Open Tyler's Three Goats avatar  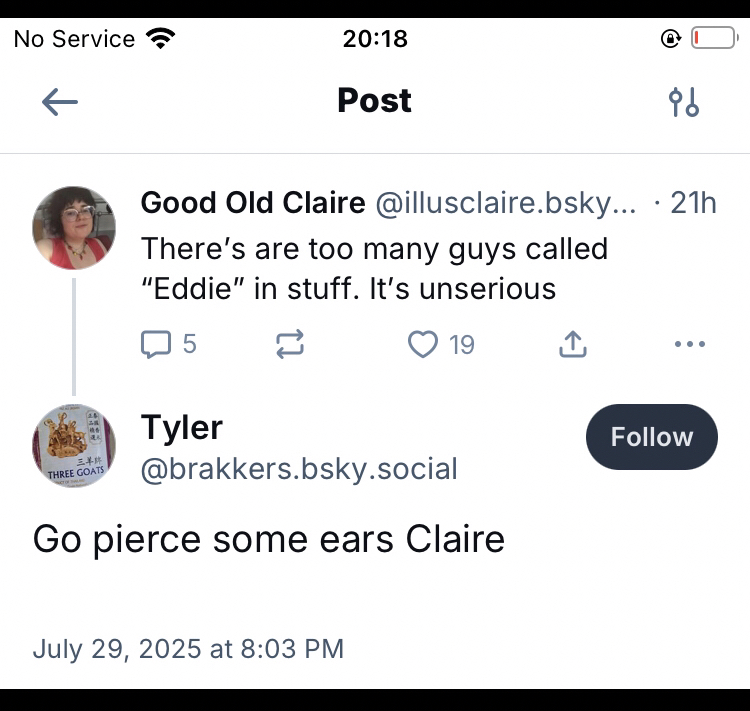click(x=74, y=446)
